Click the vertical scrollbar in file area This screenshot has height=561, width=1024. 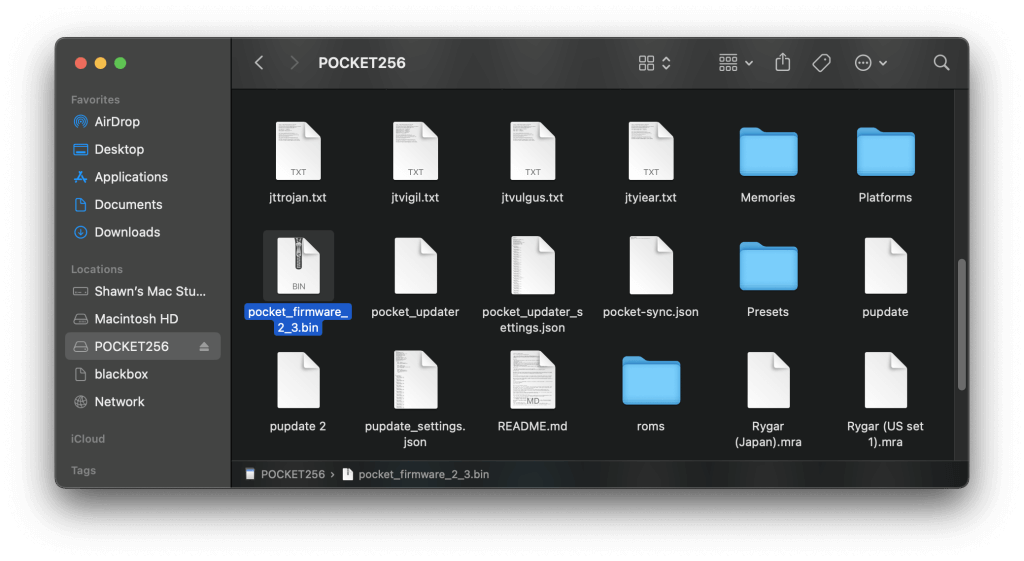tap(961, 325)
